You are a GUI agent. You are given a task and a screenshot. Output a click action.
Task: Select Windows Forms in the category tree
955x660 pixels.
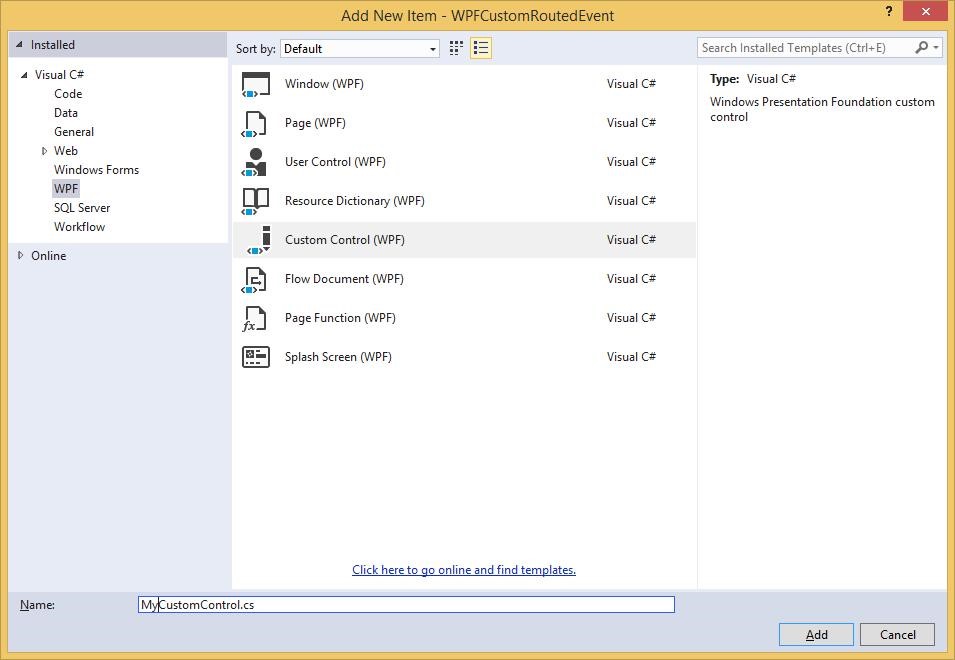click(x=96, y=170)
